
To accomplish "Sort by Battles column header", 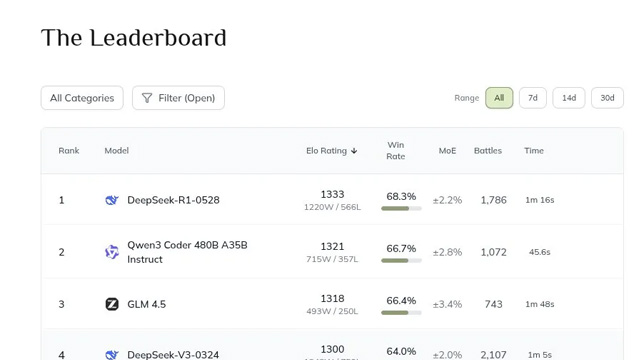I will coord(488,151).
